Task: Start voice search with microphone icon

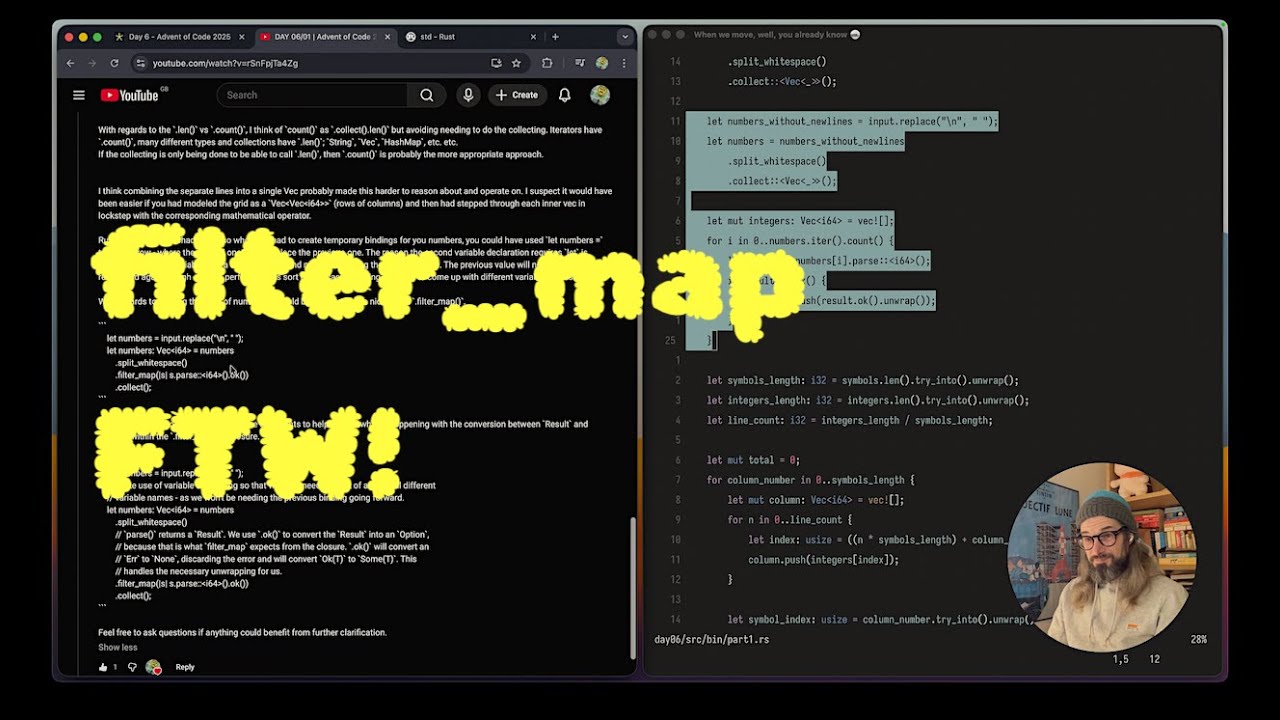Action: point(467,95)
